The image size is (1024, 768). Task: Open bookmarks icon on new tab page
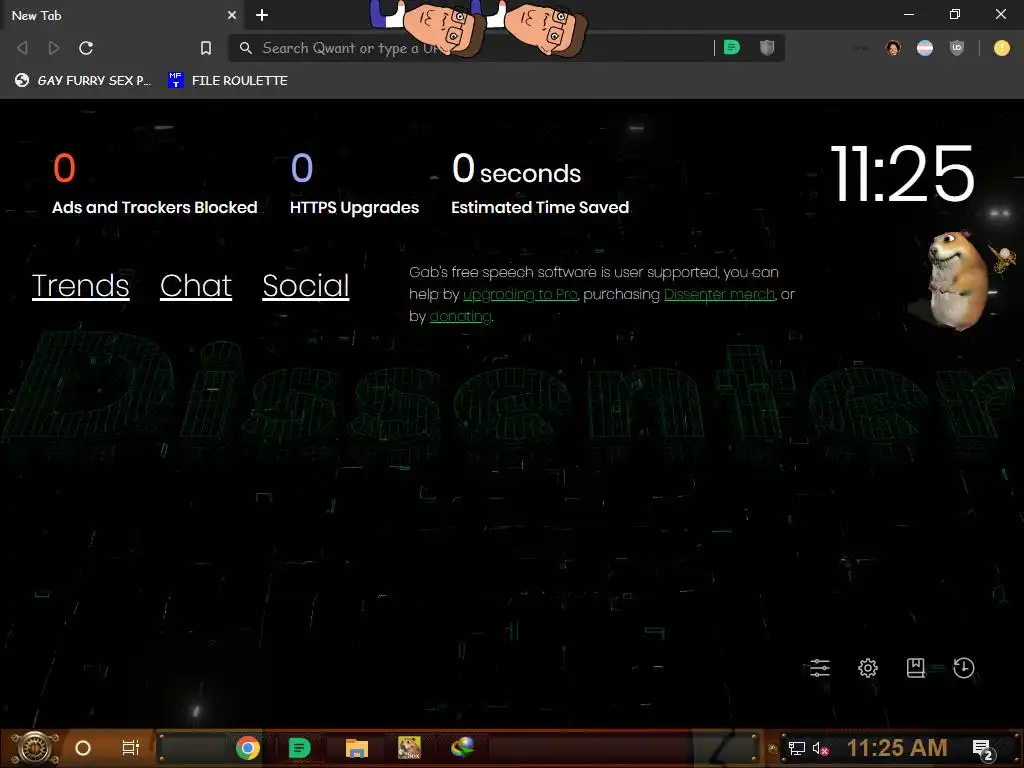pyautogui.click(x=916, y=668)
